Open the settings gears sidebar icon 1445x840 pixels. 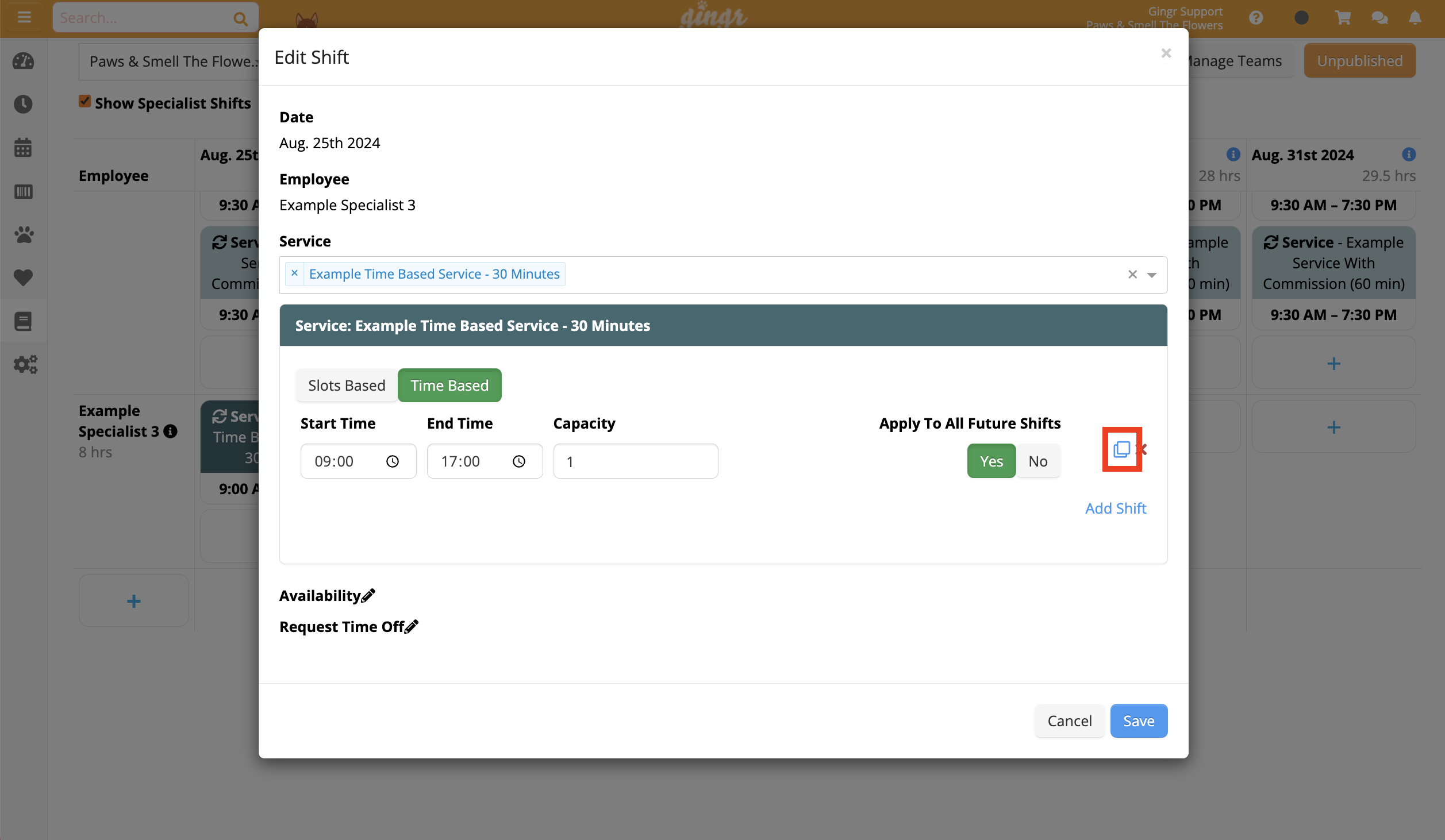[x=25, y=364]
